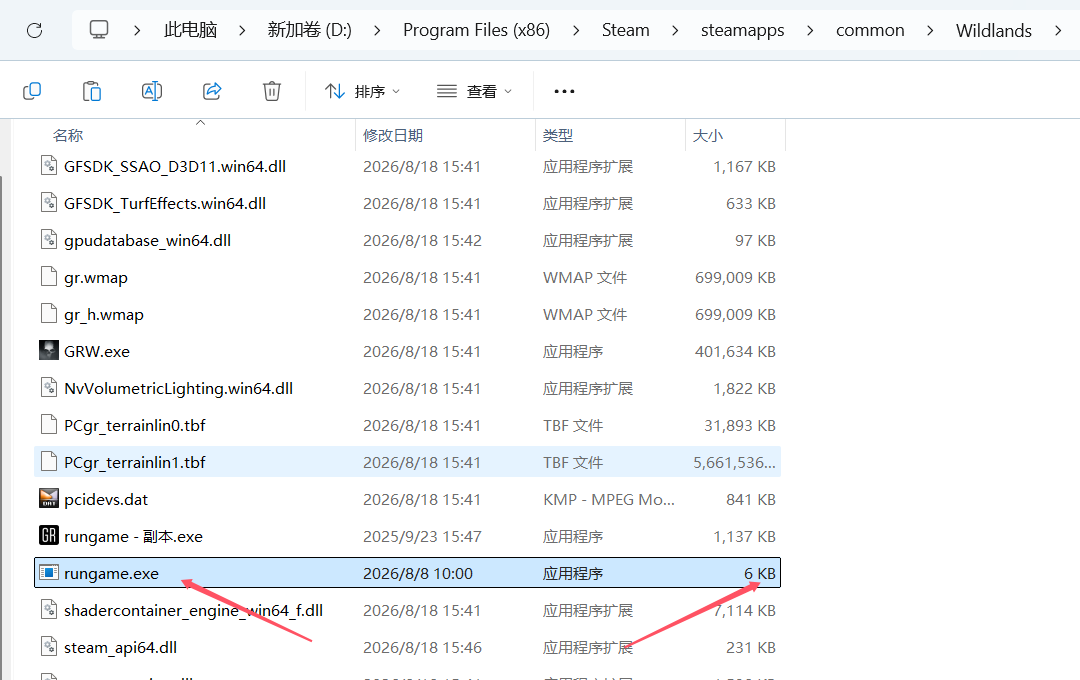This screenshot has height=680, width=1080.
Task: Expand chevron after 新加卷 (D:) breadcrumb
Action: tap(377, 30)
